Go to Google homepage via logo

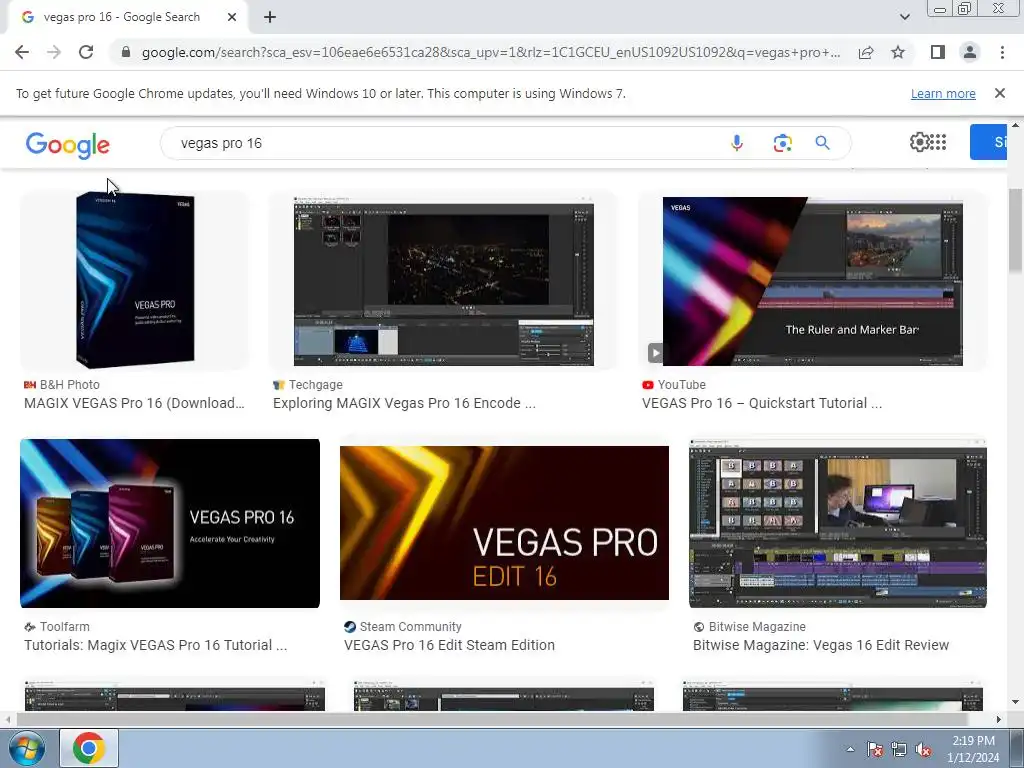click(x=68, y=145)
